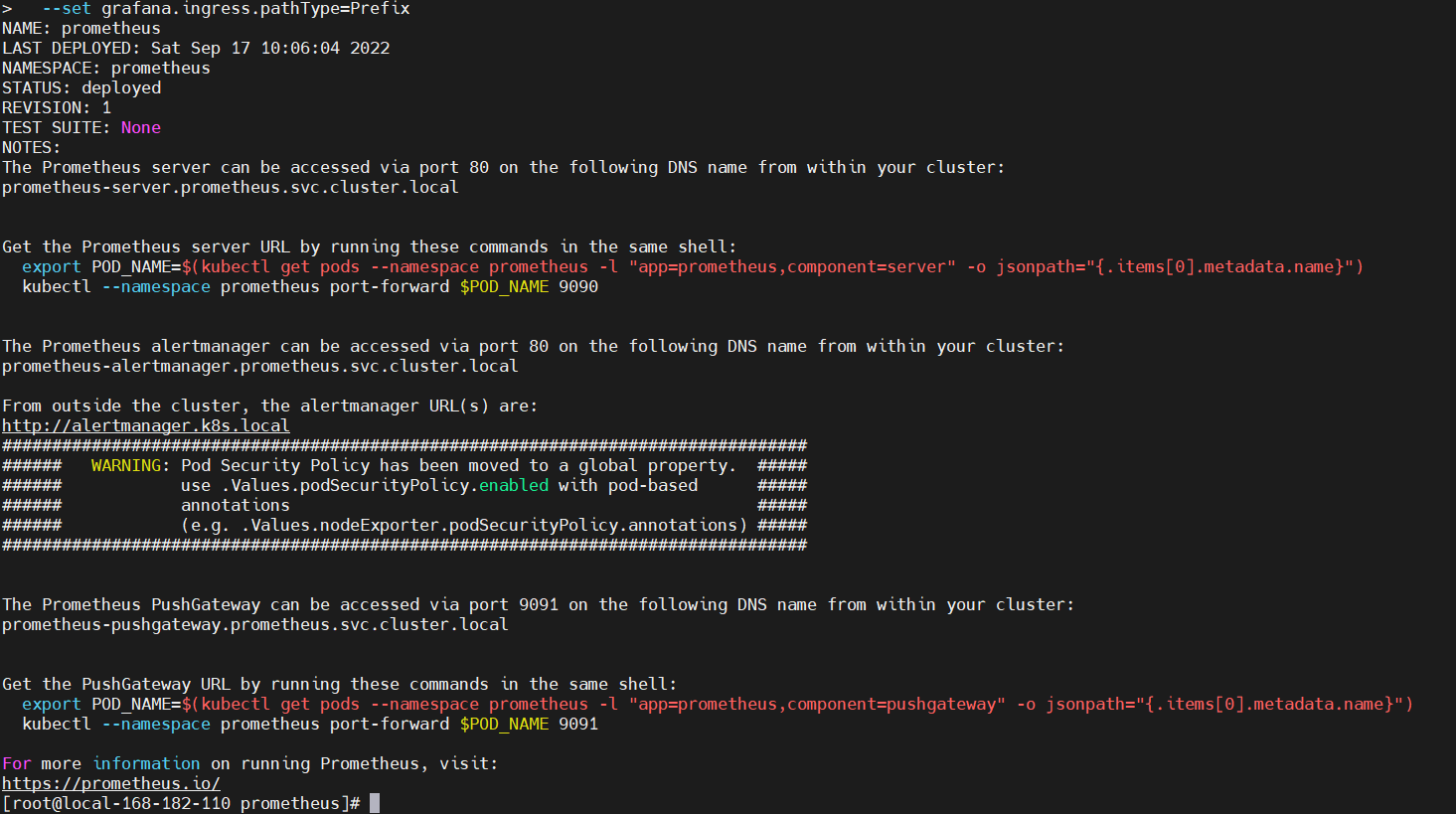Screen dimensions: 1456x814
Task: Click the "NOTES:" line
Action: [x=32, y=147]
